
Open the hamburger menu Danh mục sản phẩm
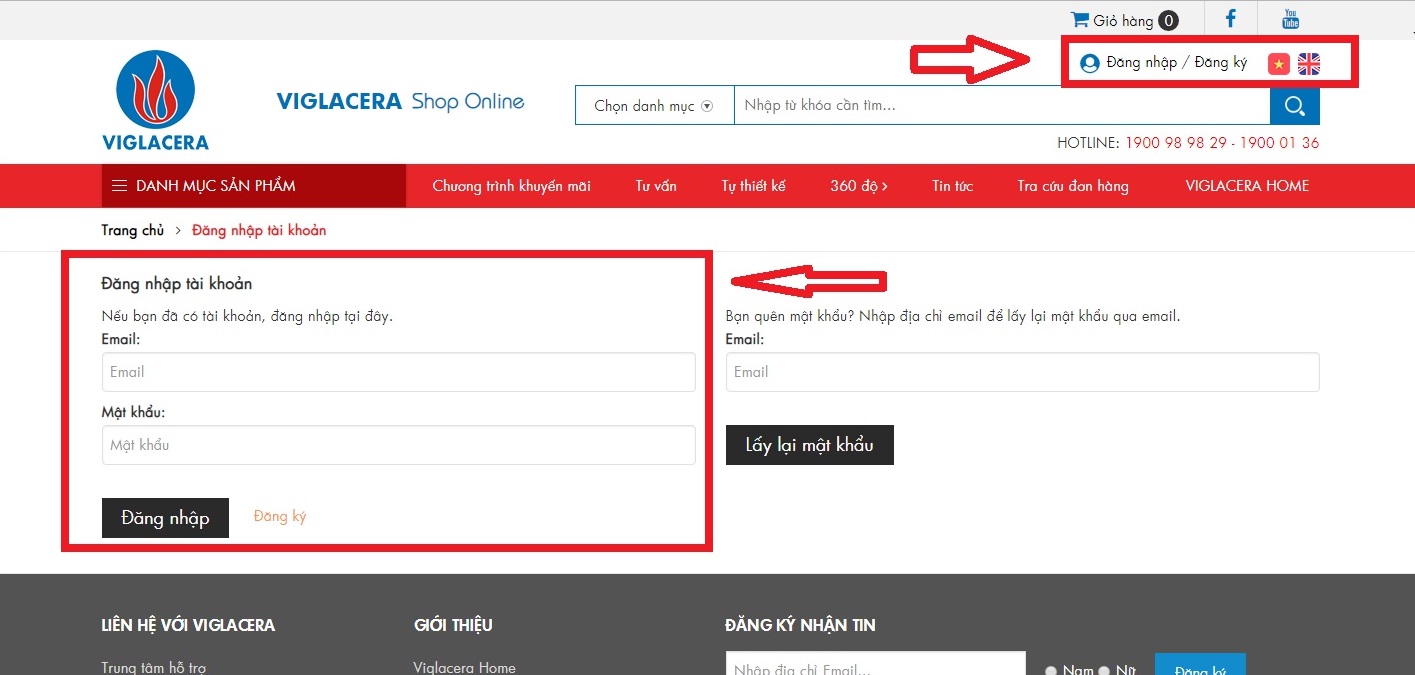(x=254, y=186)
